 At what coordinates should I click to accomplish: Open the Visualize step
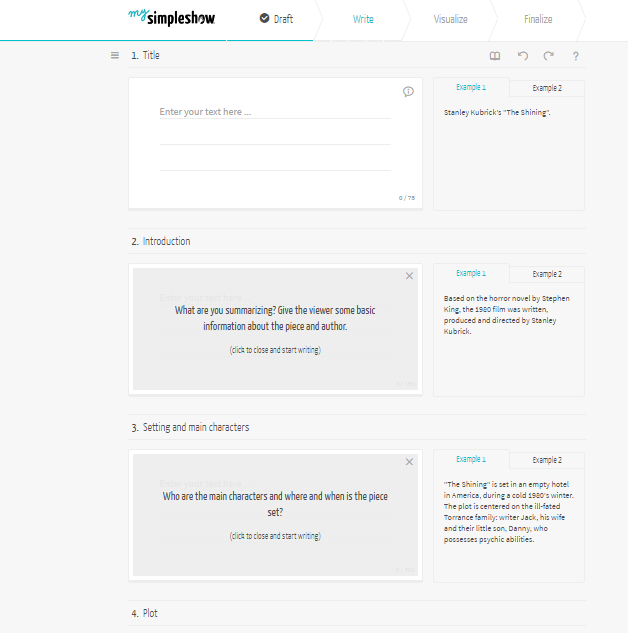point(450,19)
